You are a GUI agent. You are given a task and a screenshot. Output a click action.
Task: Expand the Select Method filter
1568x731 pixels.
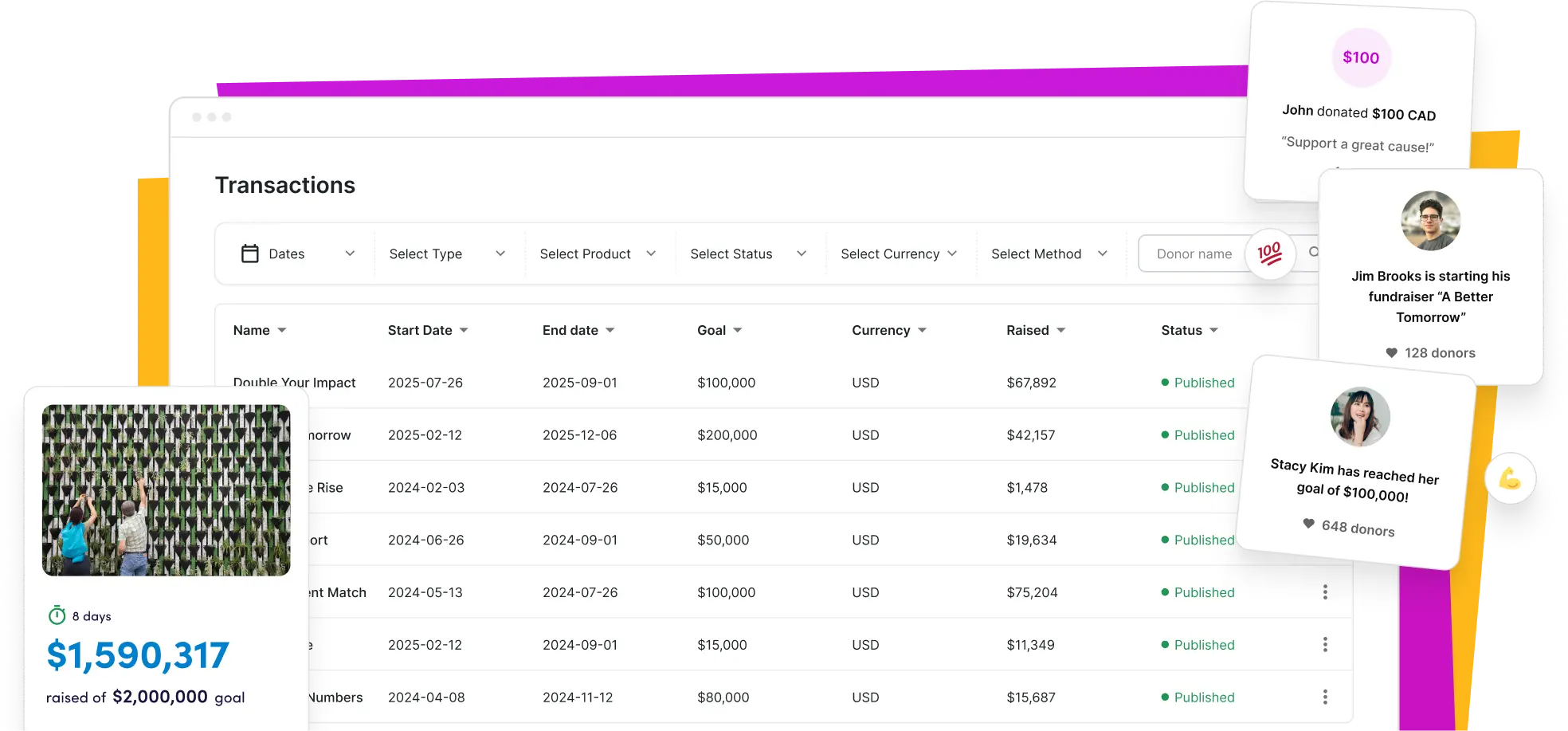pyautogui.click(x=1049, y=254)
